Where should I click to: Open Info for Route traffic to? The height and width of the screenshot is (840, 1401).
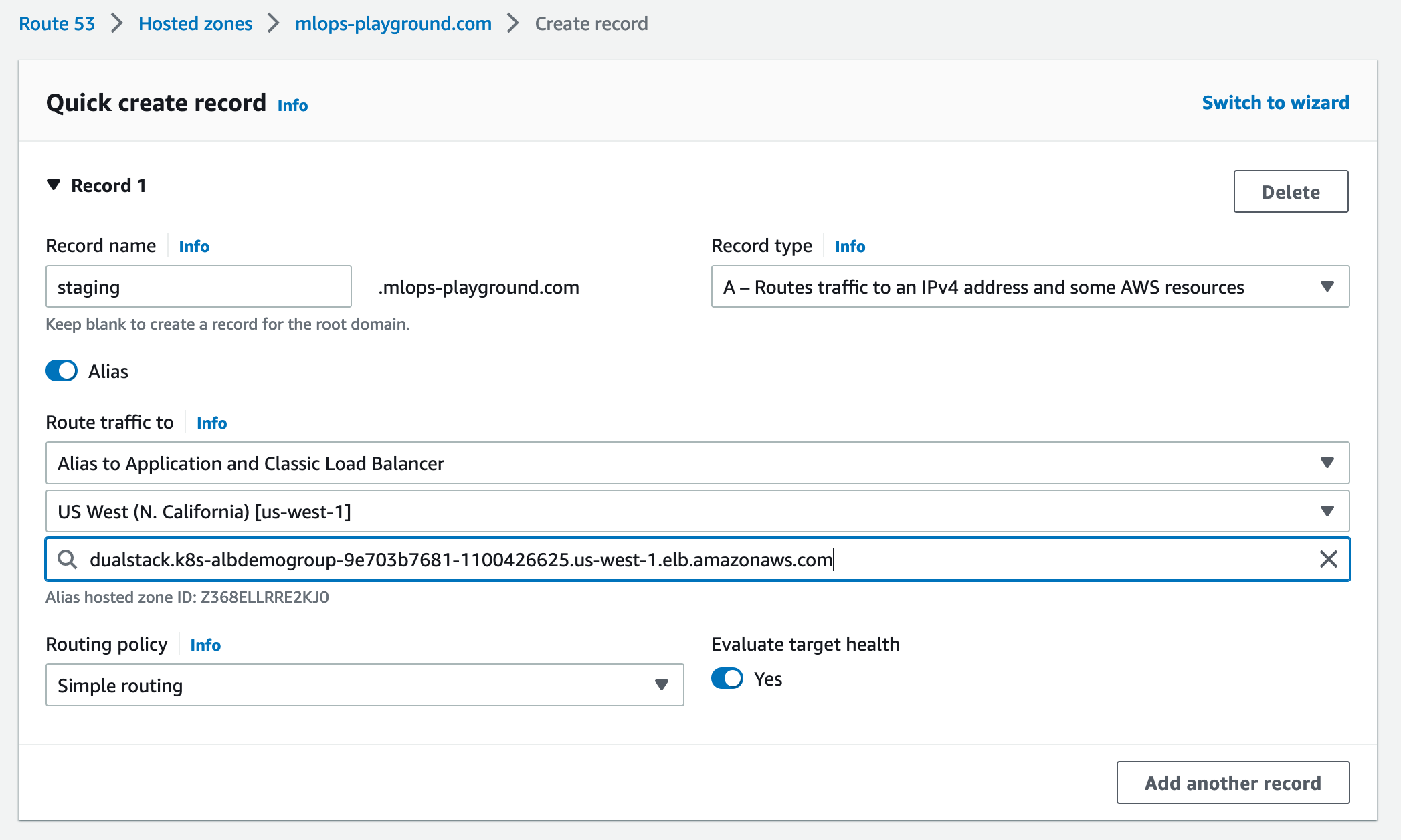click(x=211, y=423)
